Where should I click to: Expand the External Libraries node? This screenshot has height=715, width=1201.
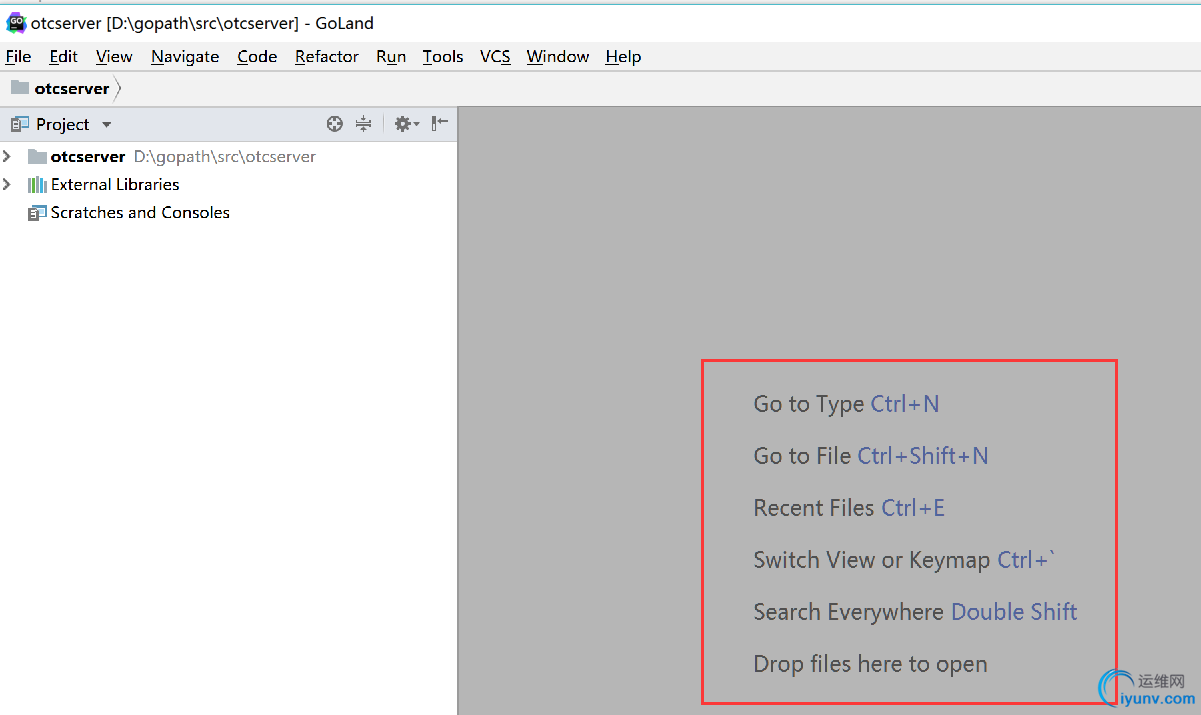click(x=7, y=184)
